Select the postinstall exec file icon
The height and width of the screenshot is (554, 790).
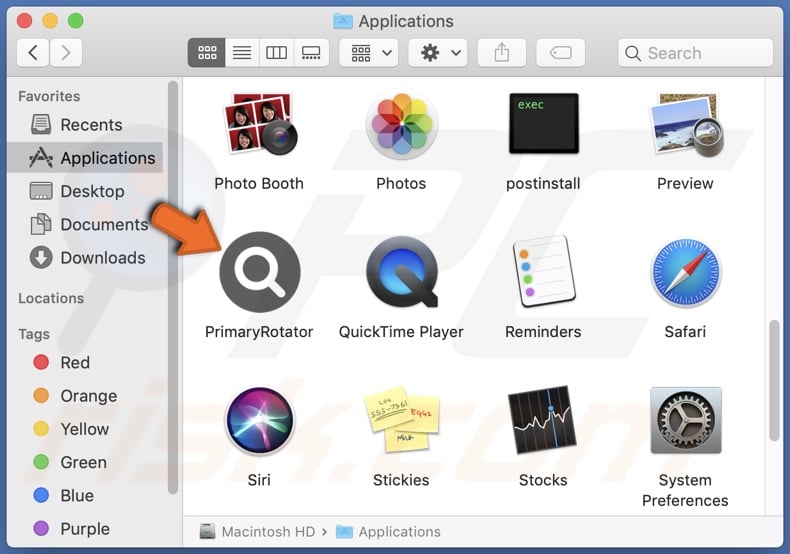[544, 123]
